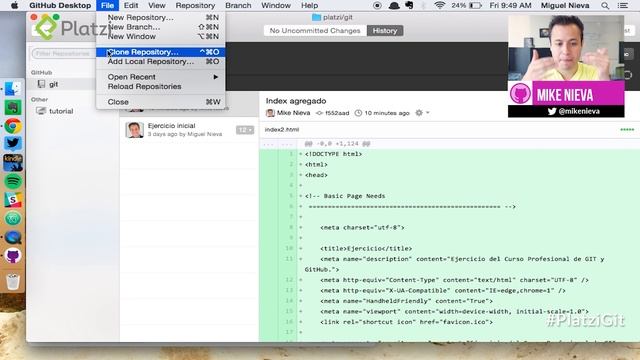Open the Apple menu
The width and height of the screenshot is (640, 360).
click(14, 5)
